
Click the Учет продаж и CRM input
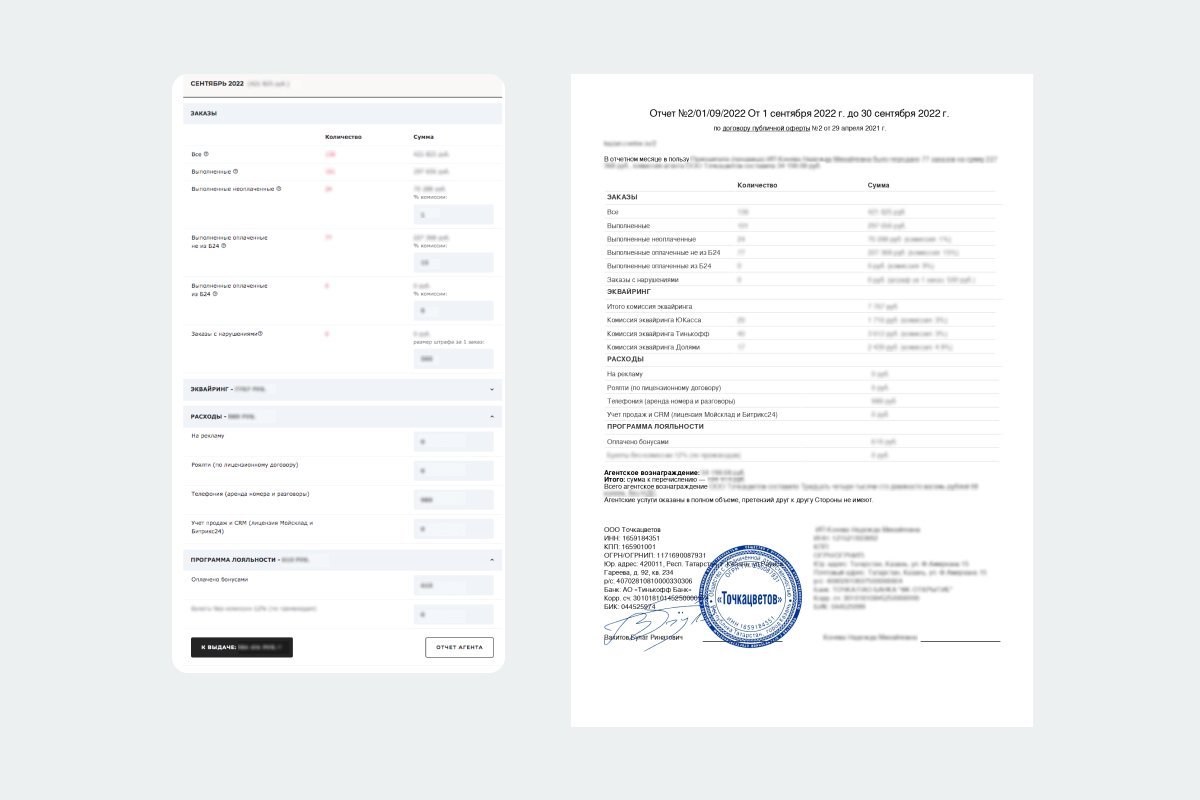tap(453, 528)
